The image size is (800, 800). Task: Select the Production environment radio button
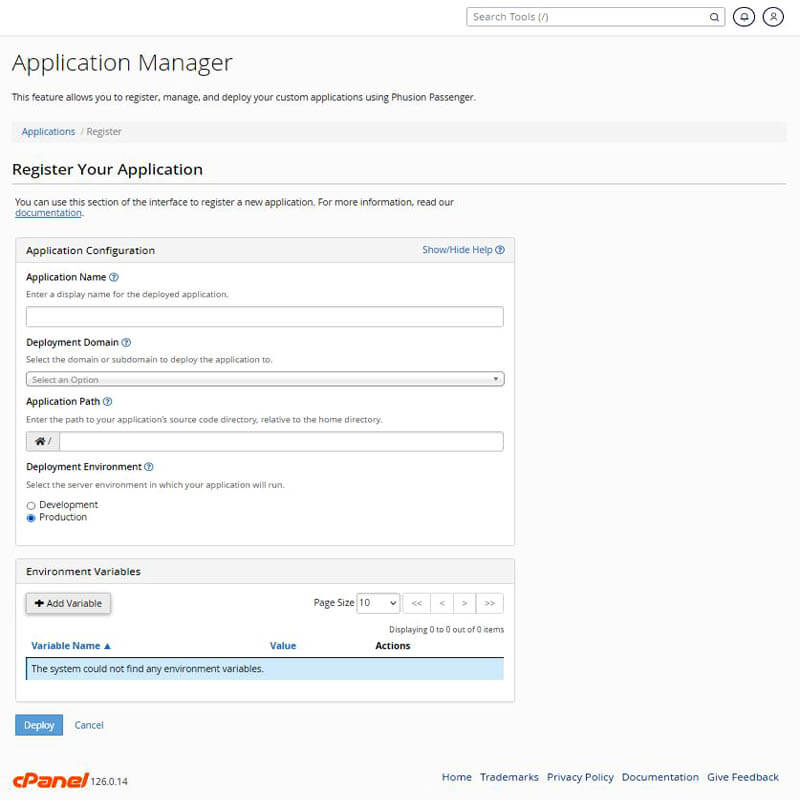31,517
